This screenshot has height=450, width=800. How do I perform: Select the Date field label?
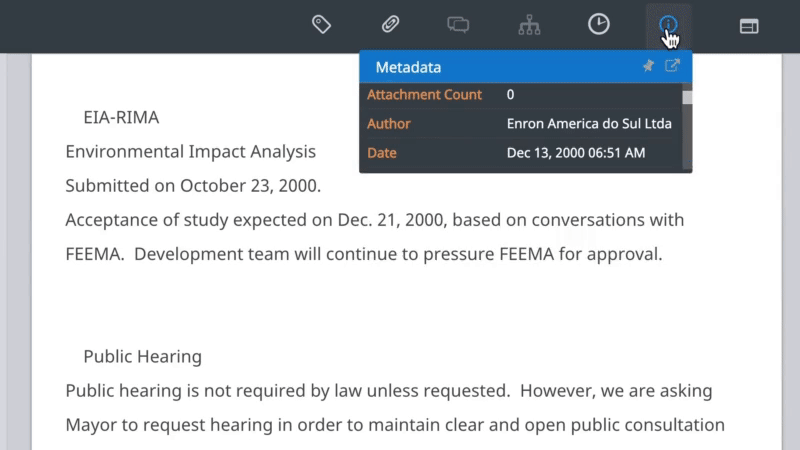[x=382, y=153]
